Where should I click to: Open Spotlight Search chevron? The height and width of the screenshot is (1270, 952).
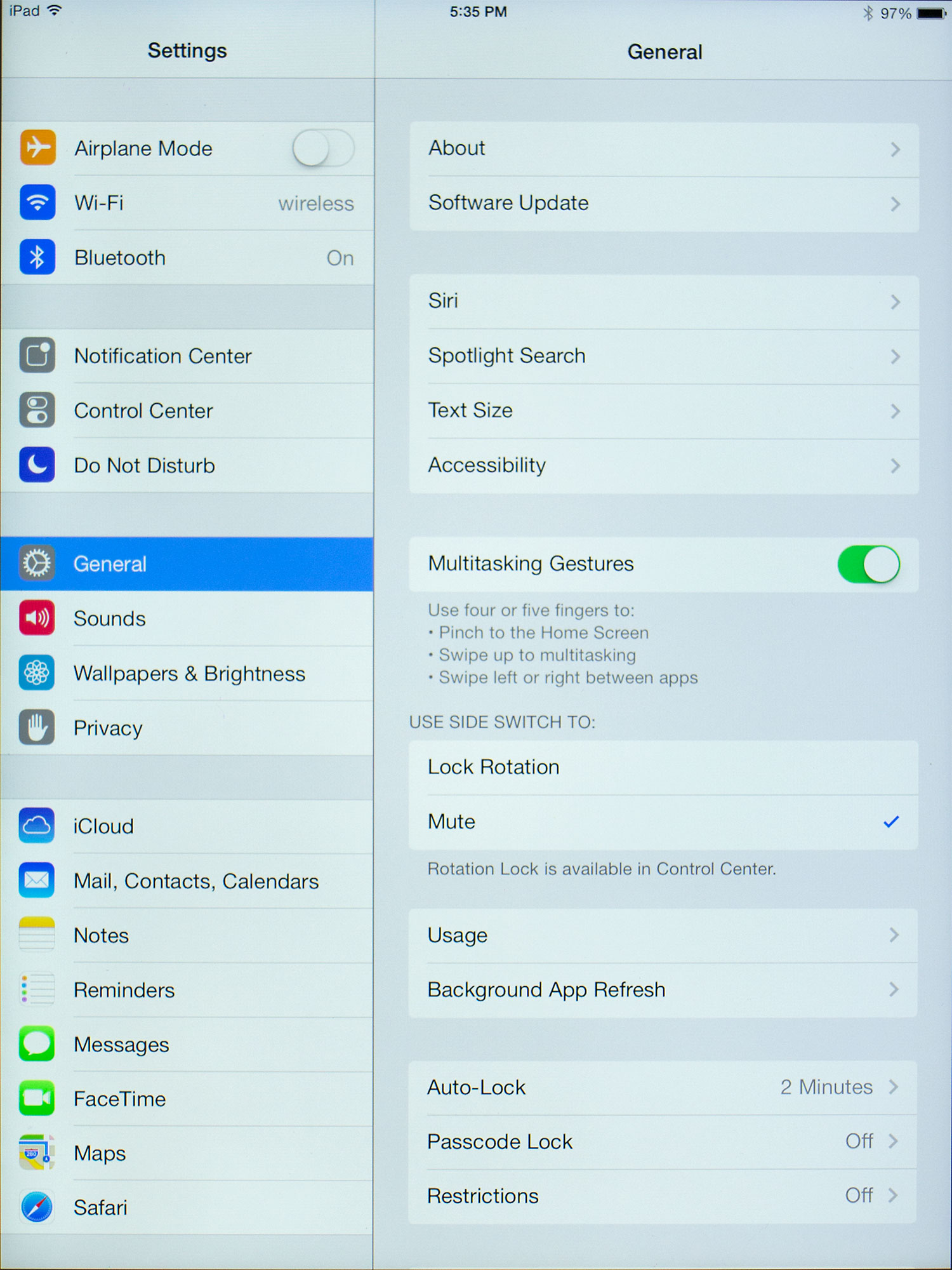click(895, 356)
